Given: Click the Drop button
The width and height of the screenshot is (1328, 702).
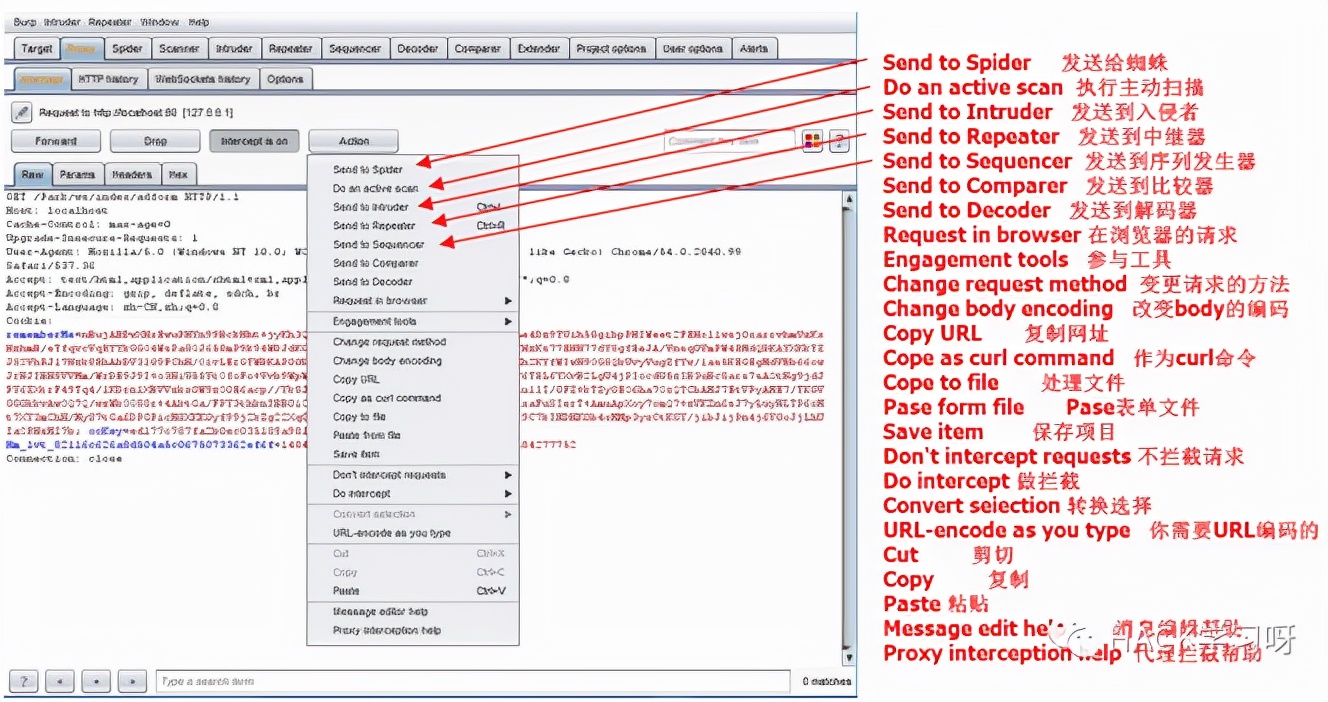Looking at the screenshot, I should (155, 141).
